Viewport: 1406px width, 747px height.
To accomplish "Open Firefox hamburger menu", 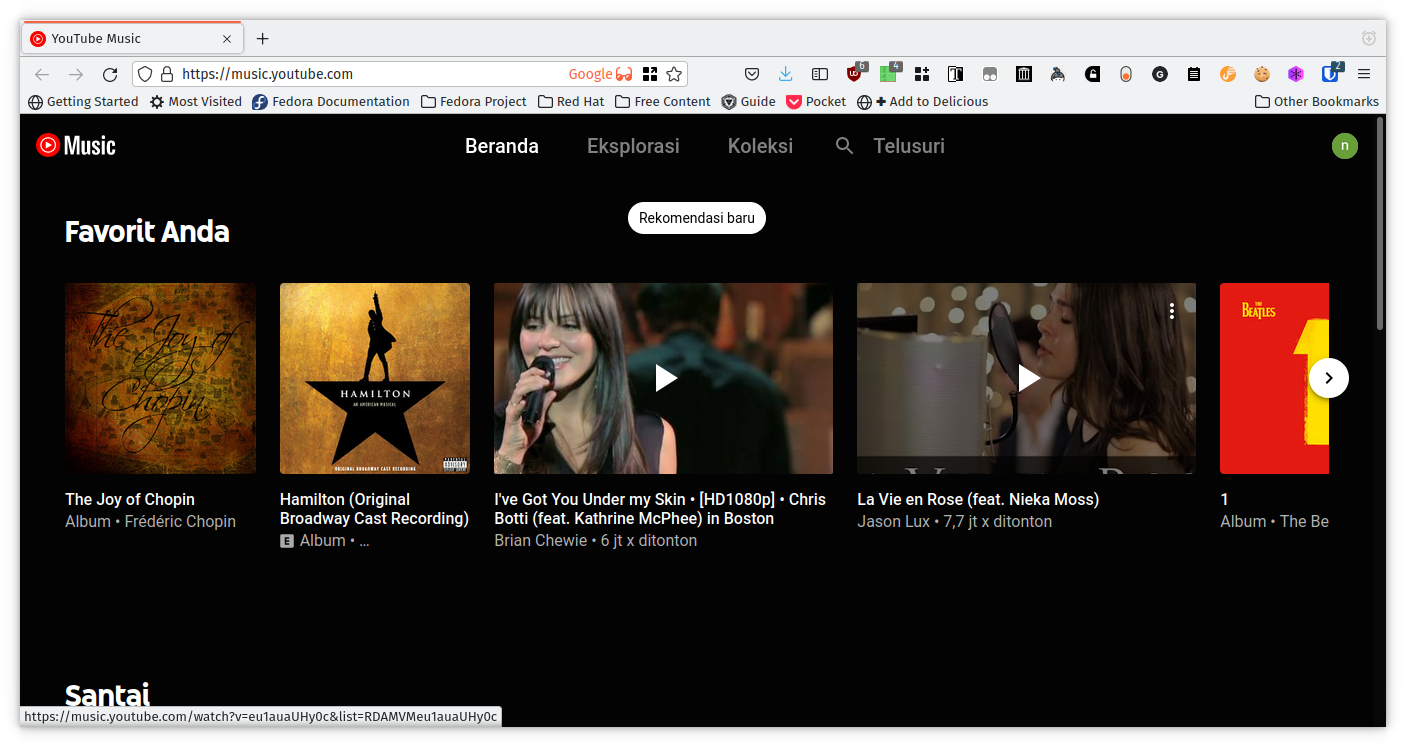I will point(1364,74).
